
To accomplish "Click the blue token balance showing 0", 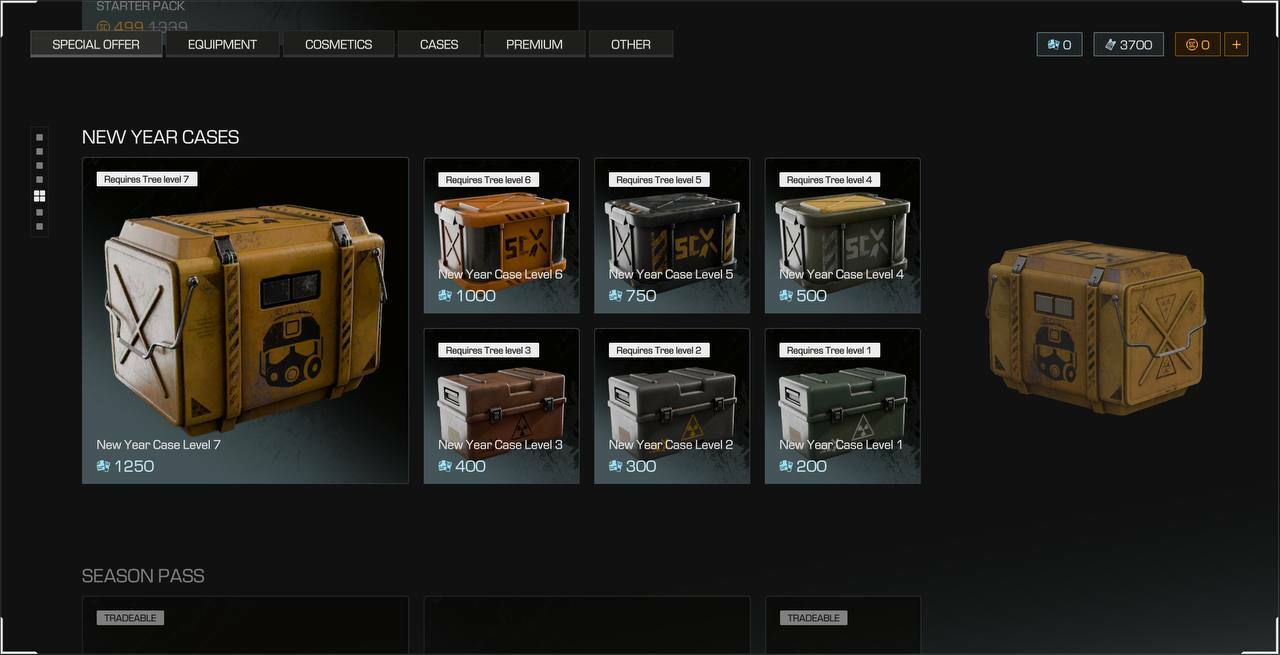I will [1059, 44].
